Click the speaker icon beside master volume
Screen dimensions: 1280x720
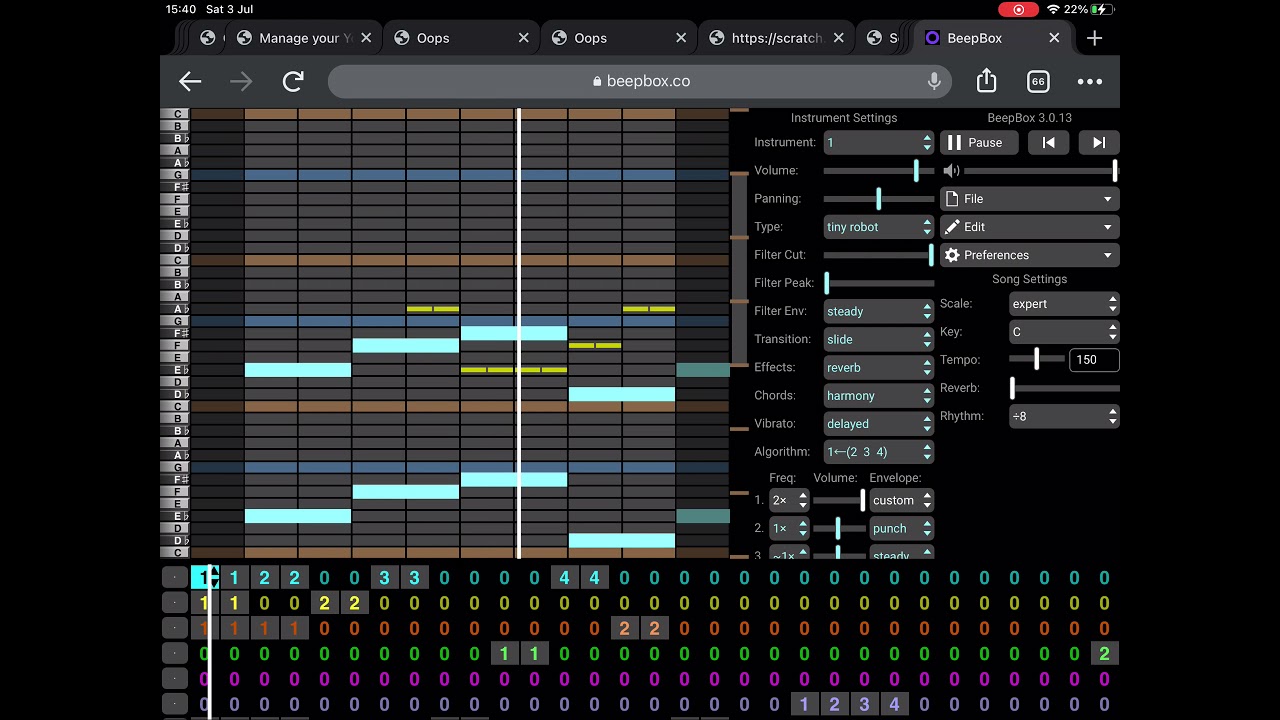(951, 171)
